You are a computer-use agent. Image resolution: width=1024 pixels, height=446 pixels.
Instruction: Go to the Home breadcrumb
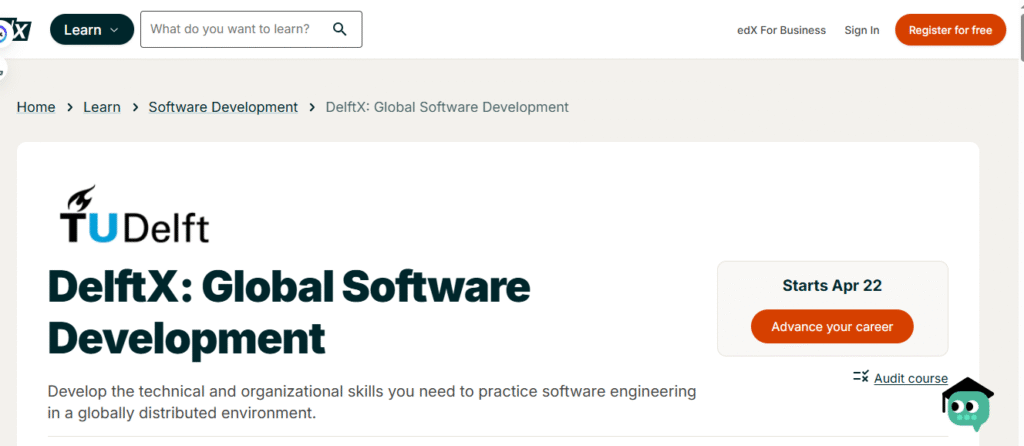pos(36,107)
